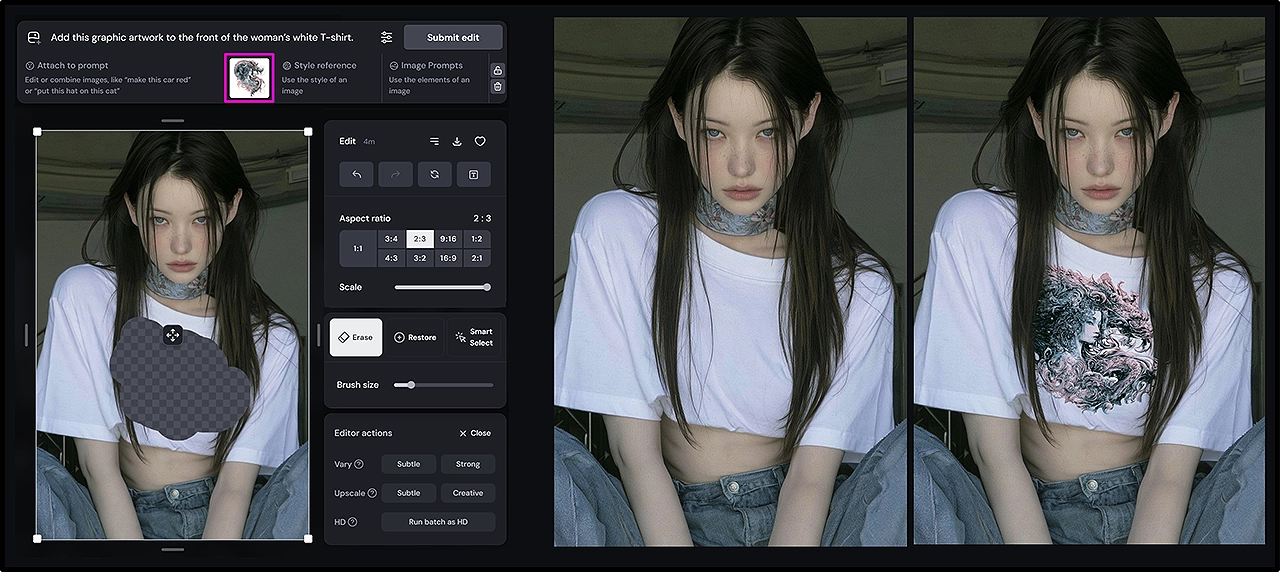
Task: Open the result image without the shirt graphic
Action: (x=730, y=281)
